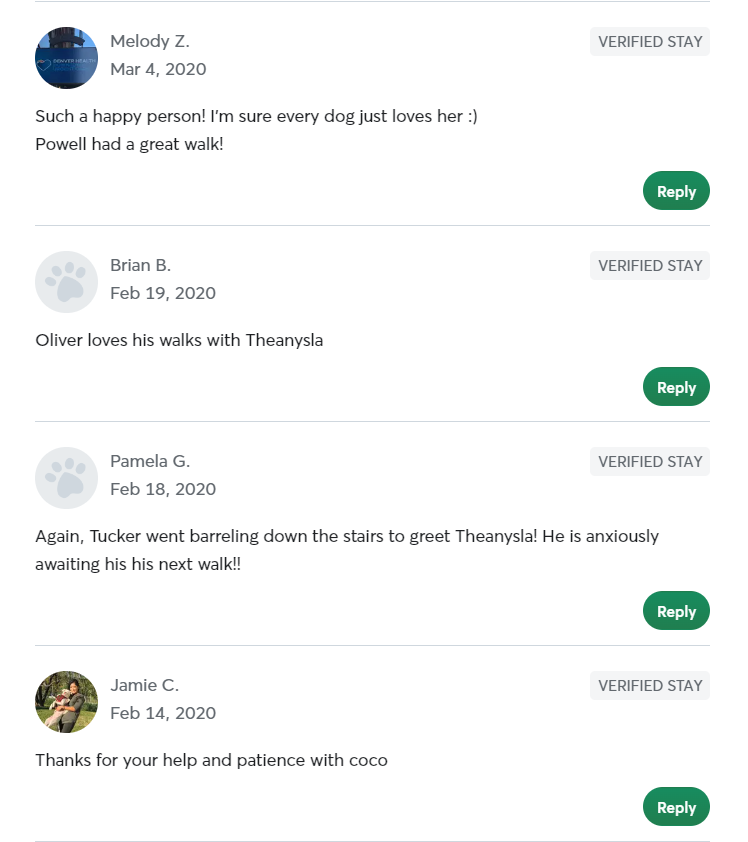This screenshot has height=842, width=748.
Task: Click the VERIFIED STAY badge on Pamela's review
Action: click(x=649, y=461)
